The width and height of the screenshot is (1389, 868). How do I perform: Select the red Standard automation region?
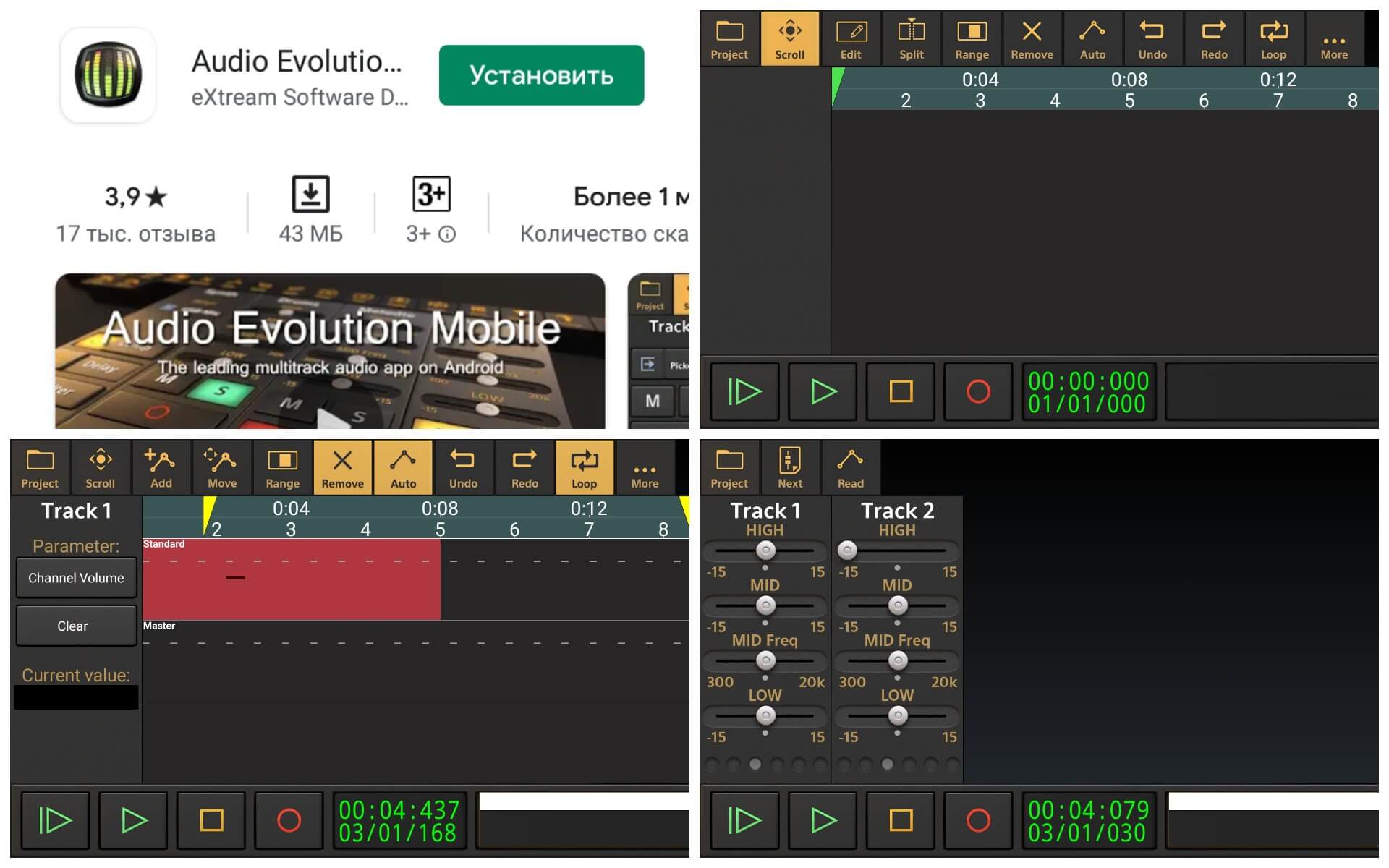(x=292, y=579)
